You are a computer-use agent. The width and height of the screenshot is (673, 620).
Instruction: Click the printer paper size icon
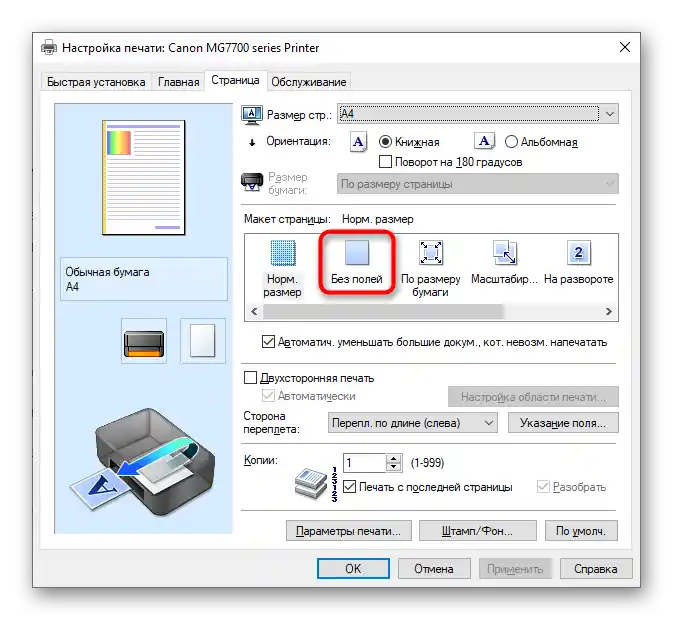(x=252, y=182)
